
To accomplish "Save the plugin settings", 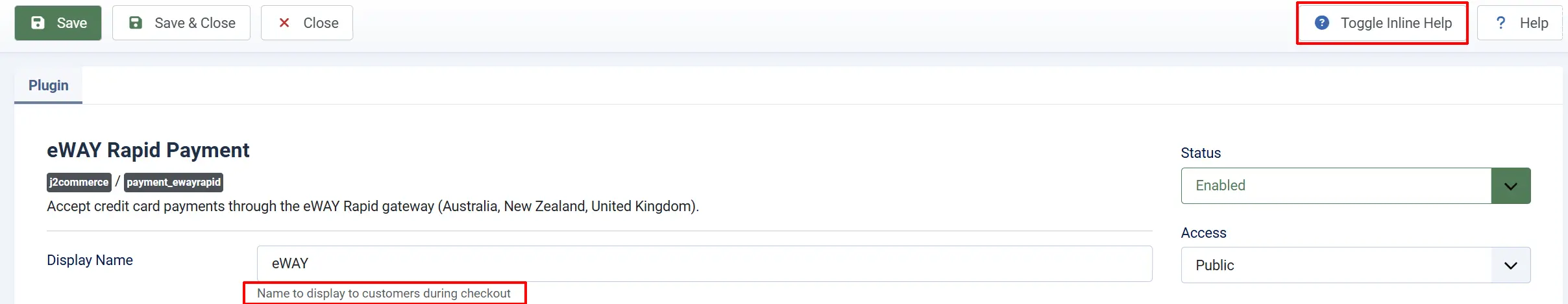I will click(58, 23).
